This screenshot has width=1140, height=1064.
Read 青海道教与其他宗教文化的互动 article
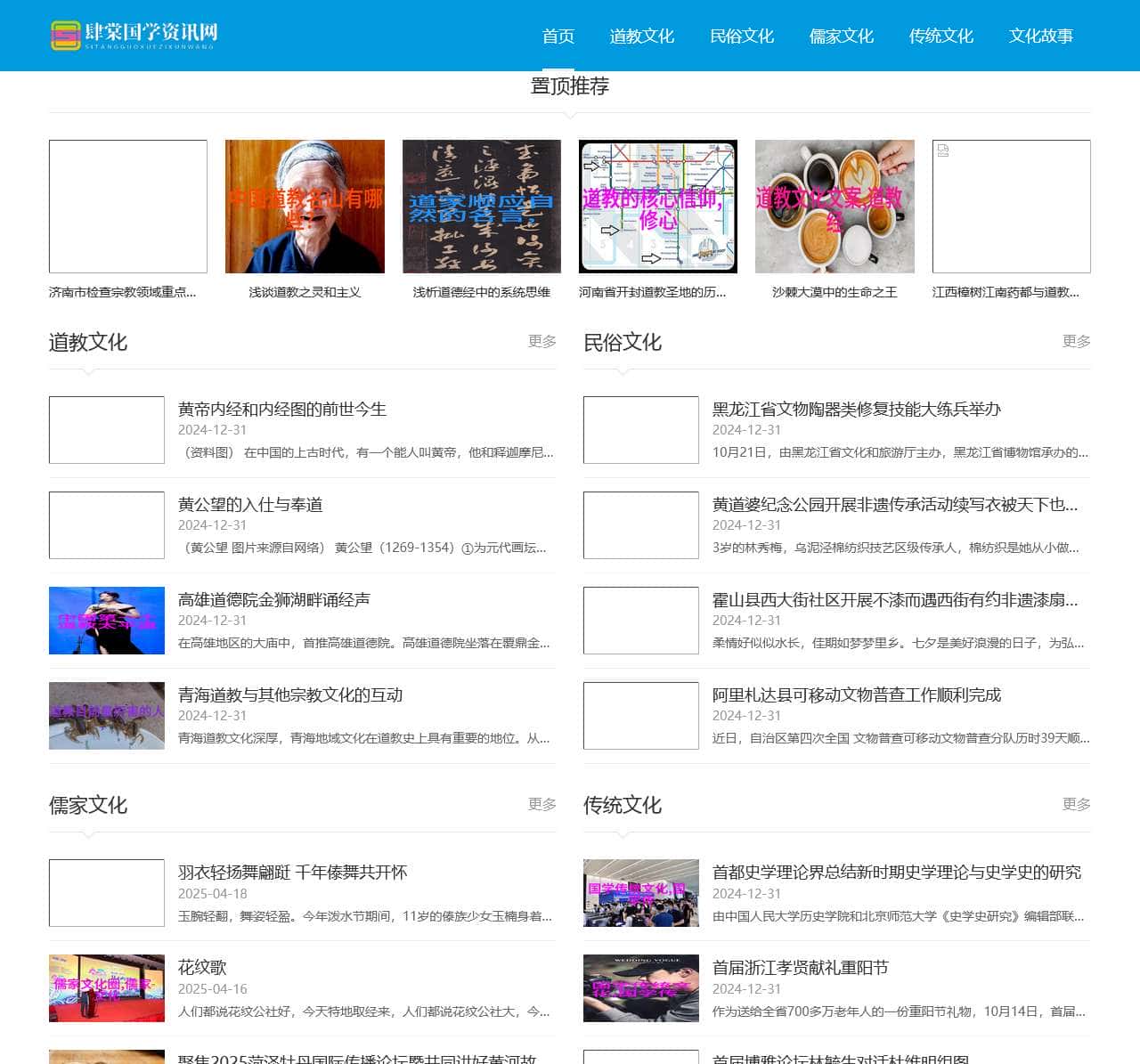[x=290, y=695]
